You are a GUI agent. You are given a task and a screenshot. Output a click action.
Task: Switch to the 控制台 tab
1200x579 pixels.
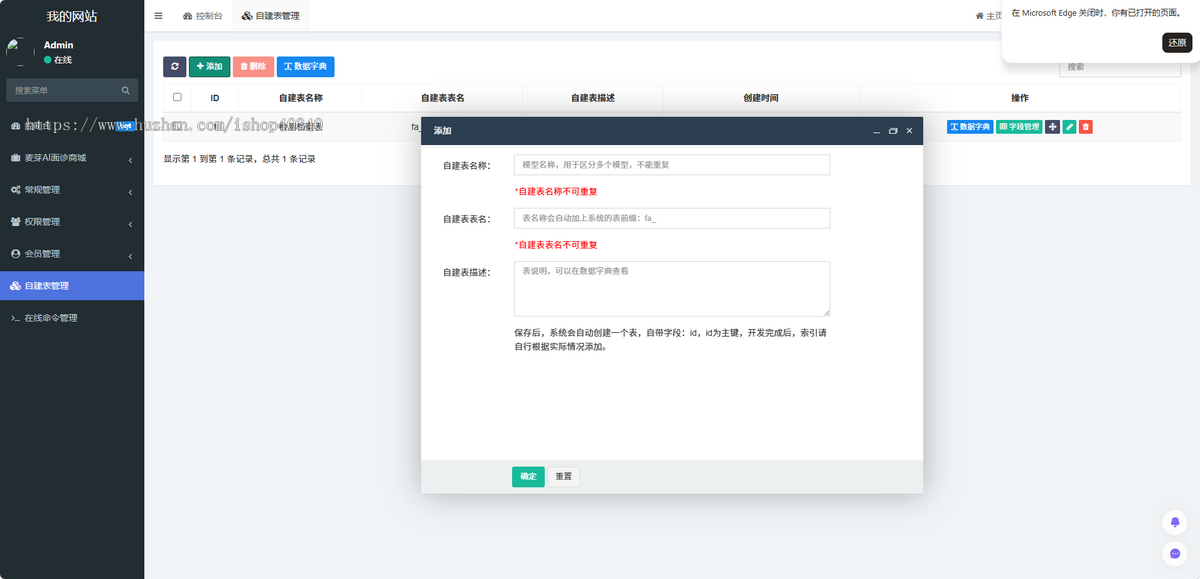(x=203, y=16)
